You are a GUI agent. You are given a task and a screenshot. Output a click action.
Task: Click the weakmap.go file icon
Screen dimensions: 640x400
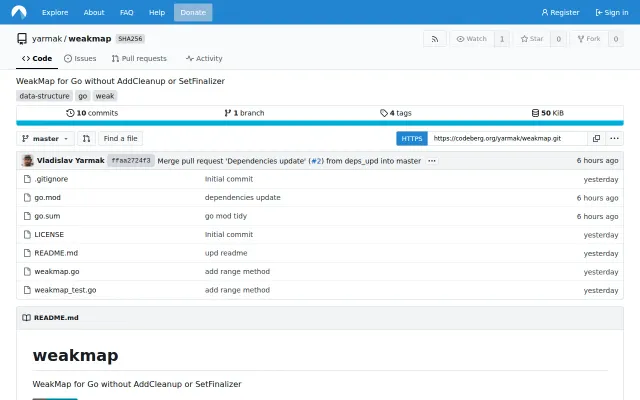coord(27,271)
